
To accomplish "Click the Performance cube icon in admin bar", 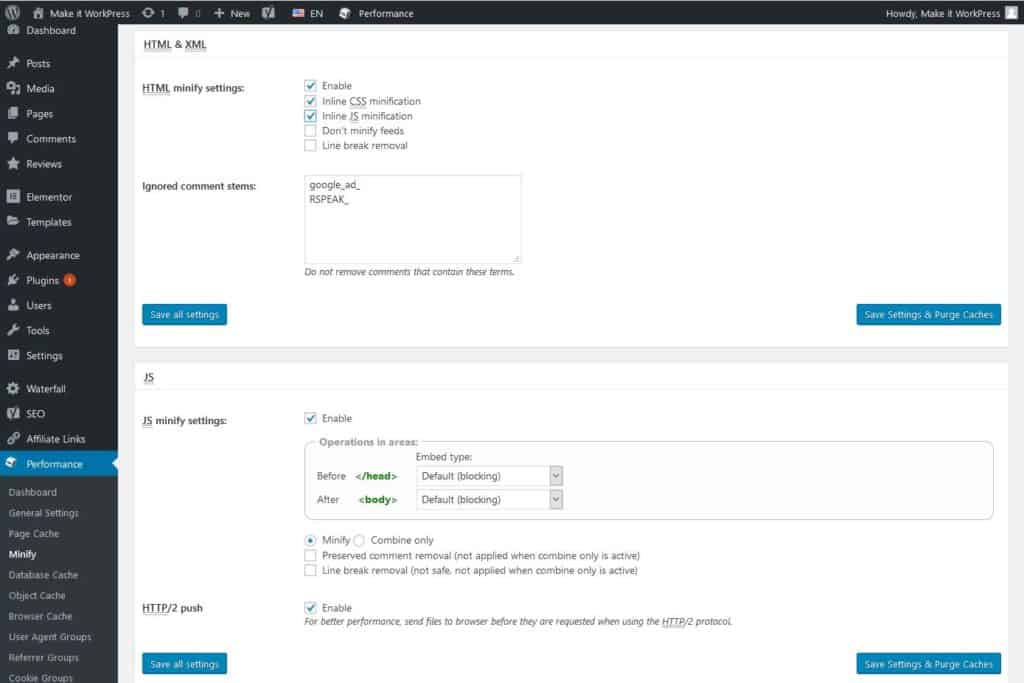I will tap(345, 13).
